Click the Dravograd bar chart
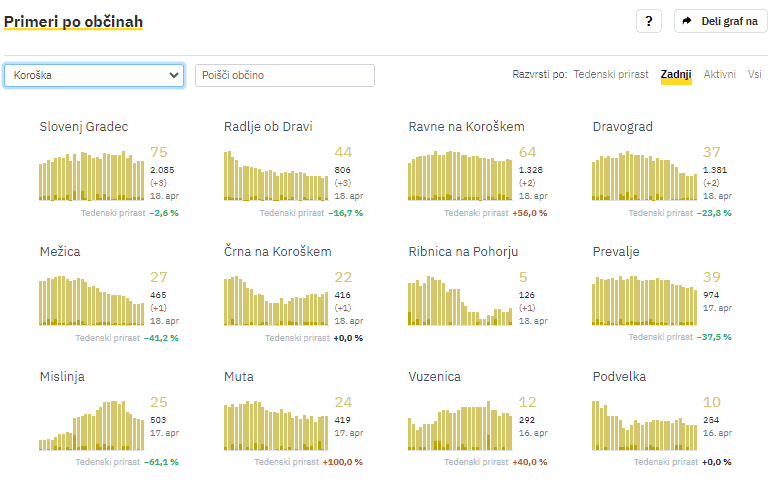This screenshot has width=778, height=481. (x=644, y=177)
